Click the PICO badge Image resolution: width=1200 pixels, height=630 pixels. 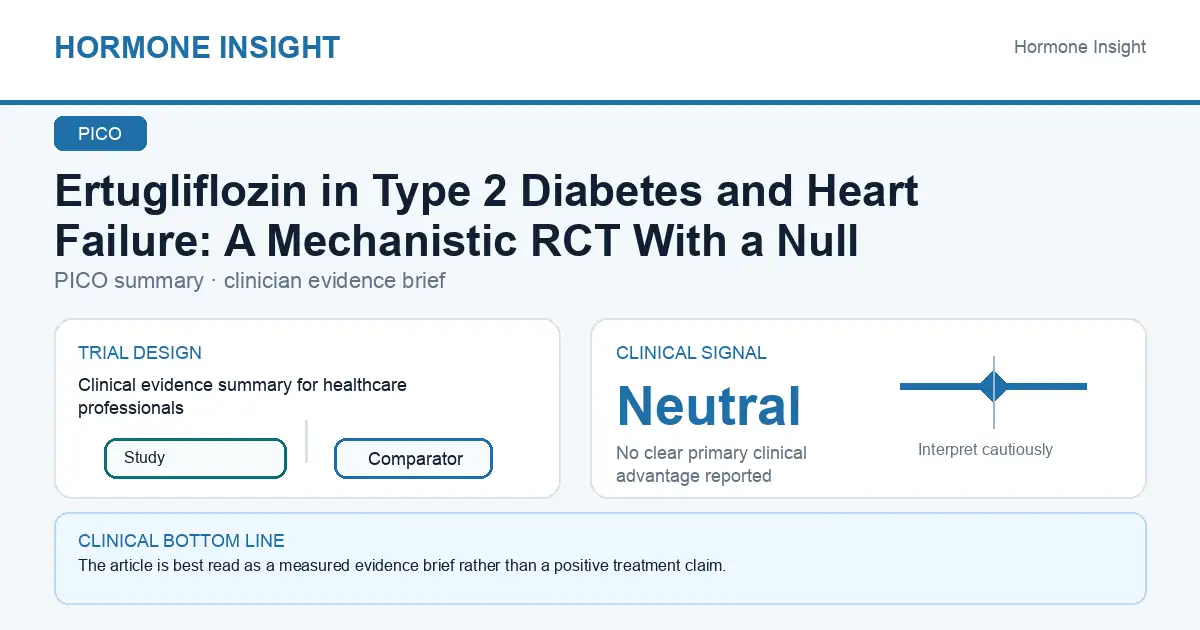pyautogui.click(x=100, y=134)
